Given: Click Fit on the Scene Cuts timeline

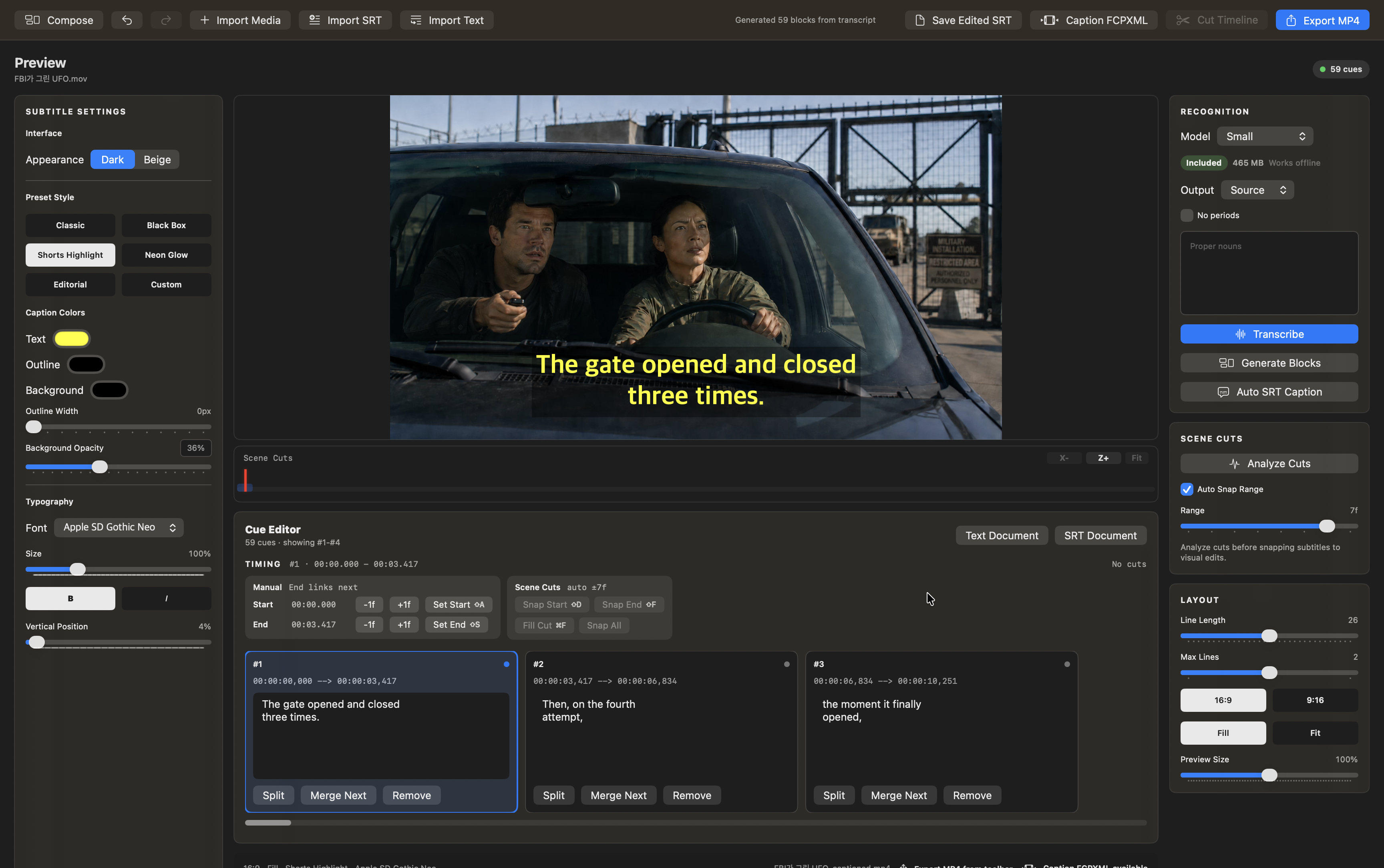Looking at the screenshot, I should pyautogui.click(x=1136, y=458).
